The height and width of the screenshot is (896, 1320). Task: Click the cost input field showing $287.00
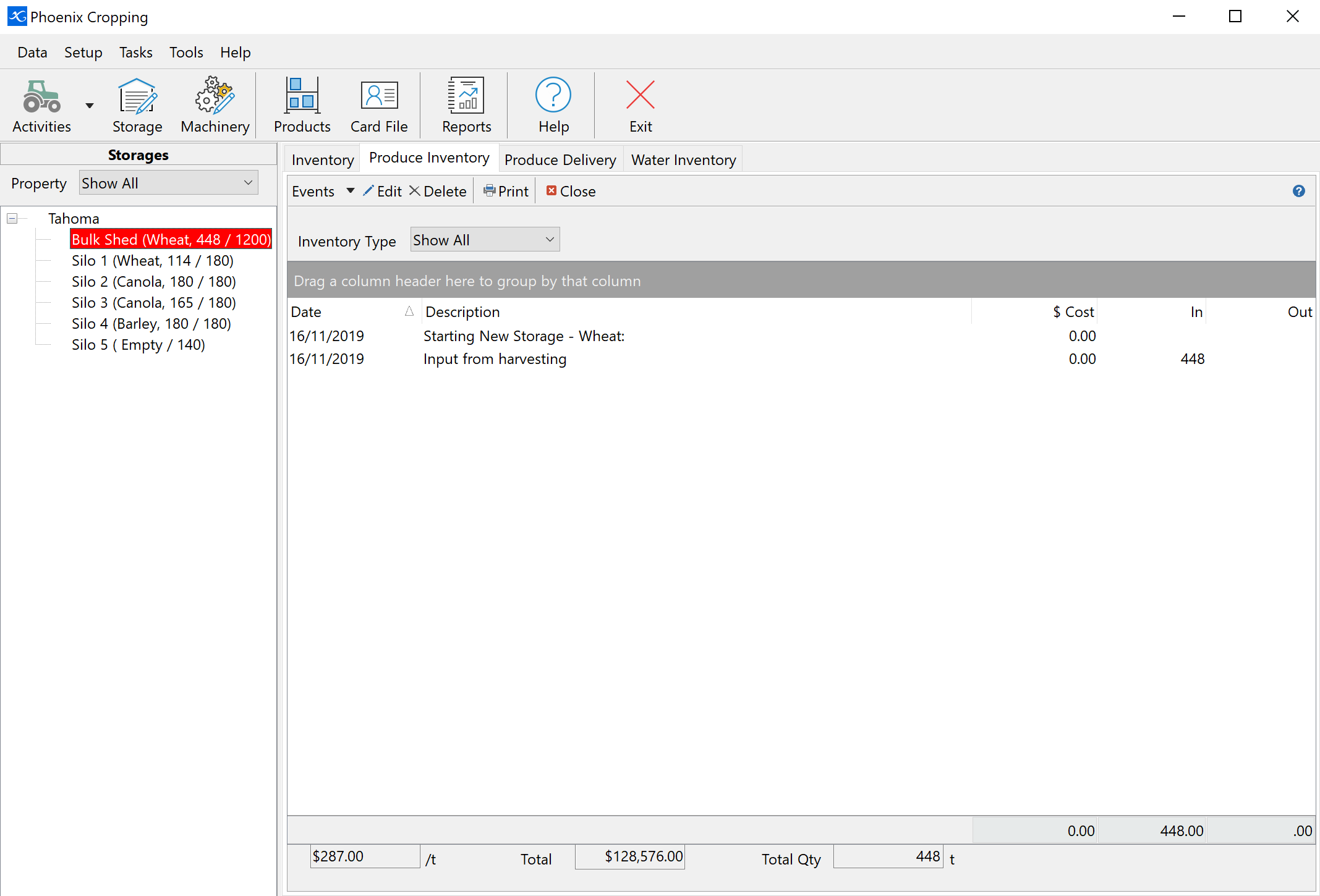coord(365,856)
